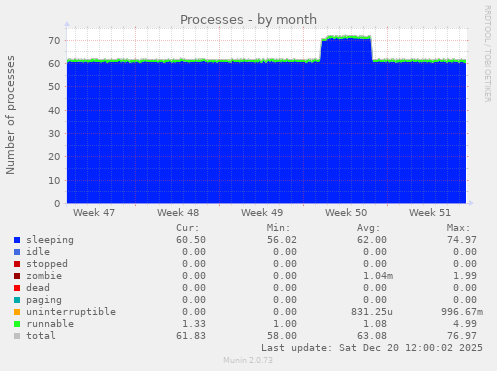Click the 'stopped' legend label
The width and height of the screenshot is (497, 371).
(47, 264)
